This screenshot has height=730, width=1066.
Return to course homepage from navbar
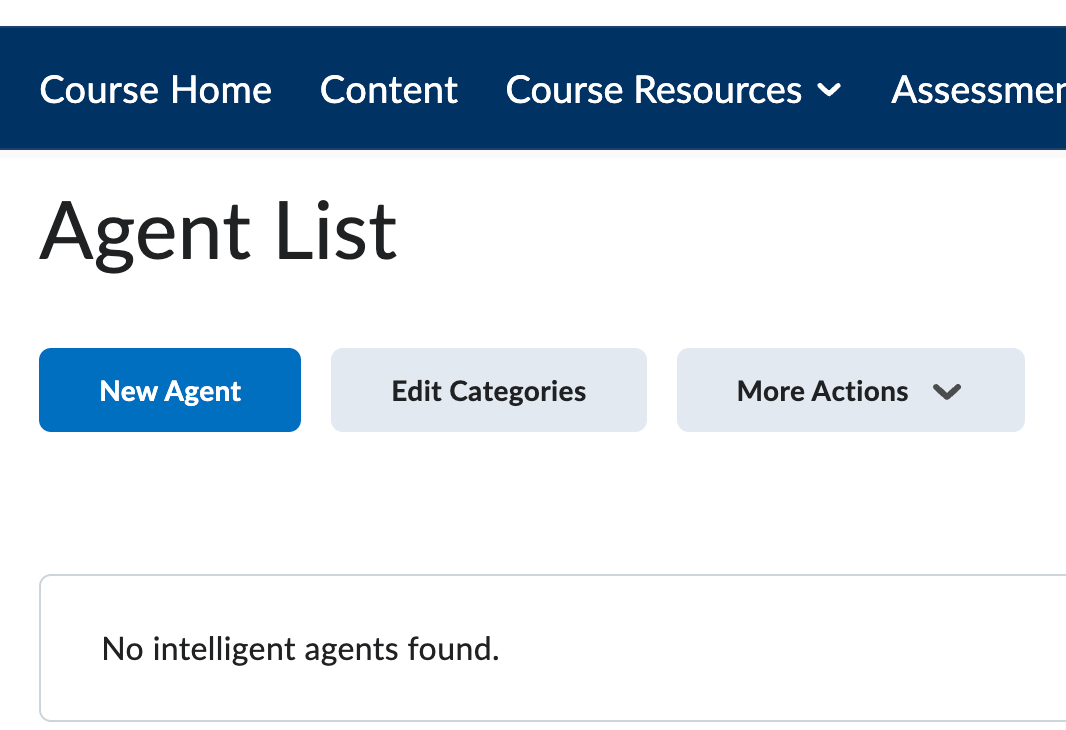point(155,90)
